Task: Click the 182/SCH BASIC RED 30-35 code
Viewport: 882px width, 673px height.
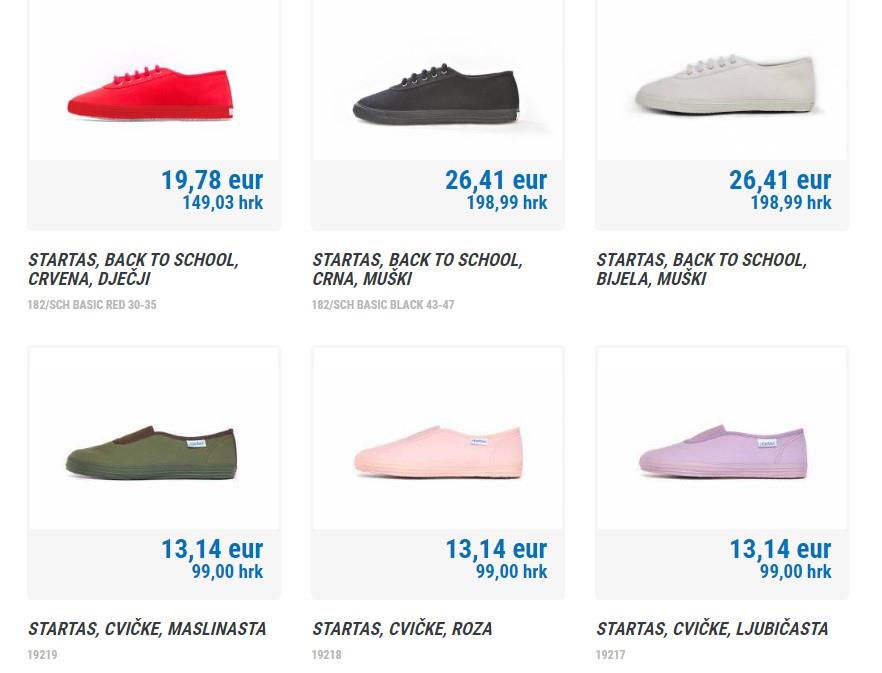Action: click(x=92, y=305)
